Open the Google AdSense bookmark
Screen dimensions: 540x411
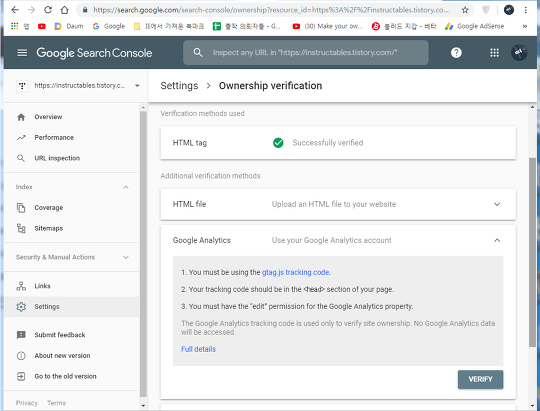(x=474, y=26)
